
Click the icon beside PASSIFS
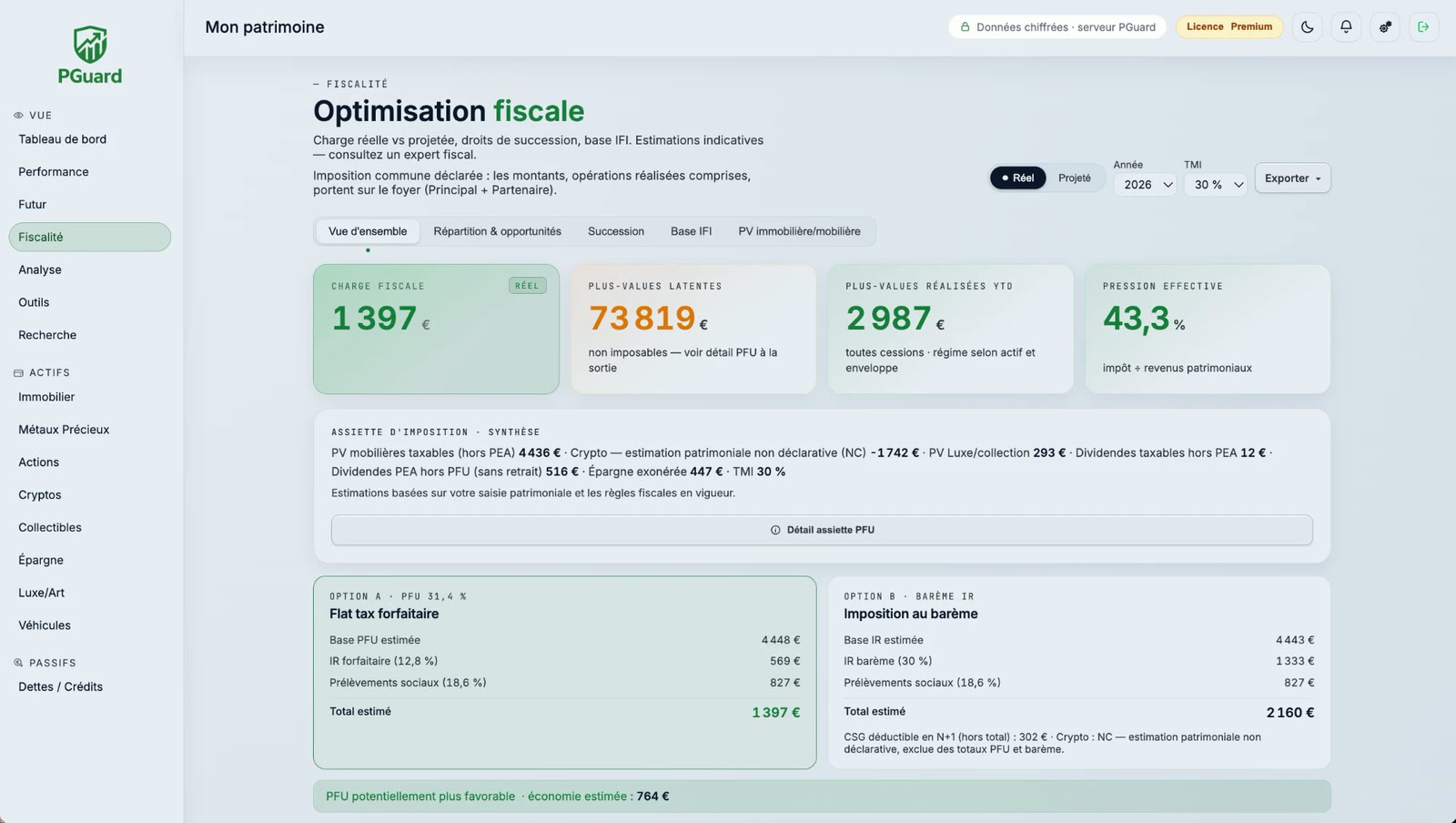pos(18,663)
